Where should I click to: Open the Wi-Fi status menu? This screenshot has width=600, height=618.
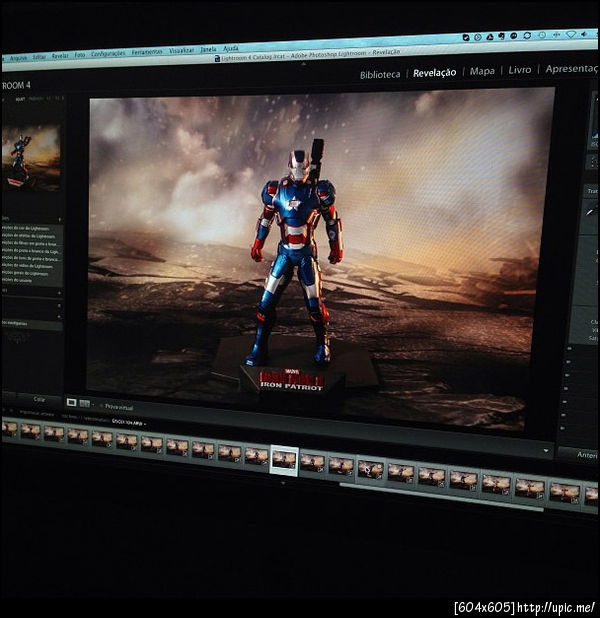[x=571, y=35]
